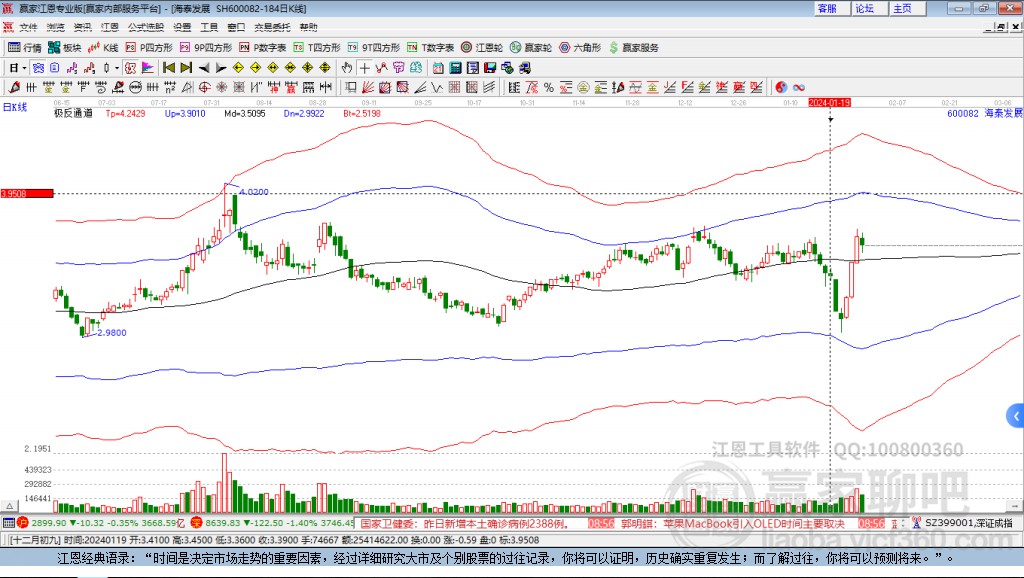Click the Md=3.5095 value
The width and height of the screenshot is (1024, 578).
click(245, 114)
